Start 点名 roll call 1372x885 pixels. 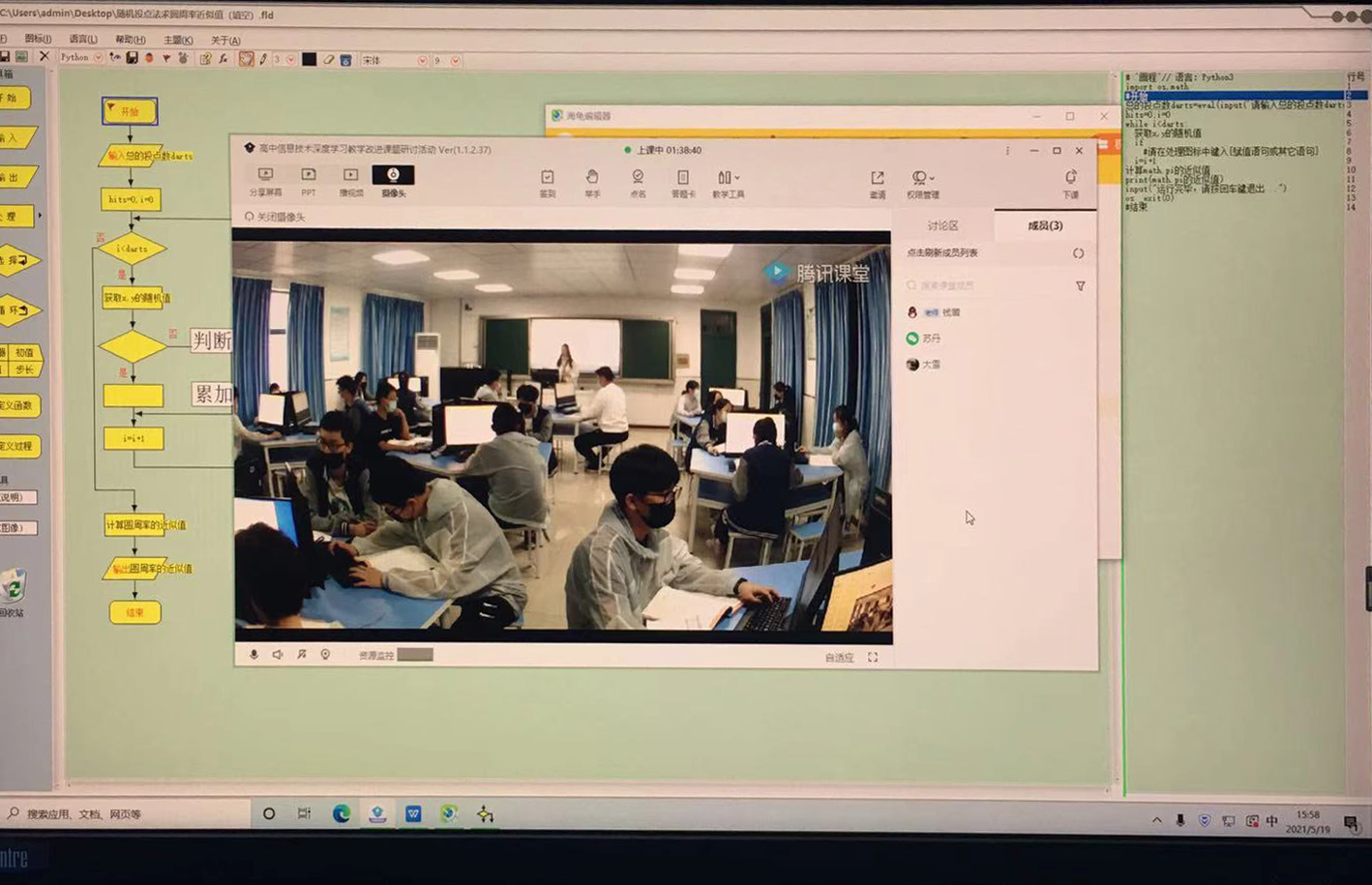tap(638, 181)
